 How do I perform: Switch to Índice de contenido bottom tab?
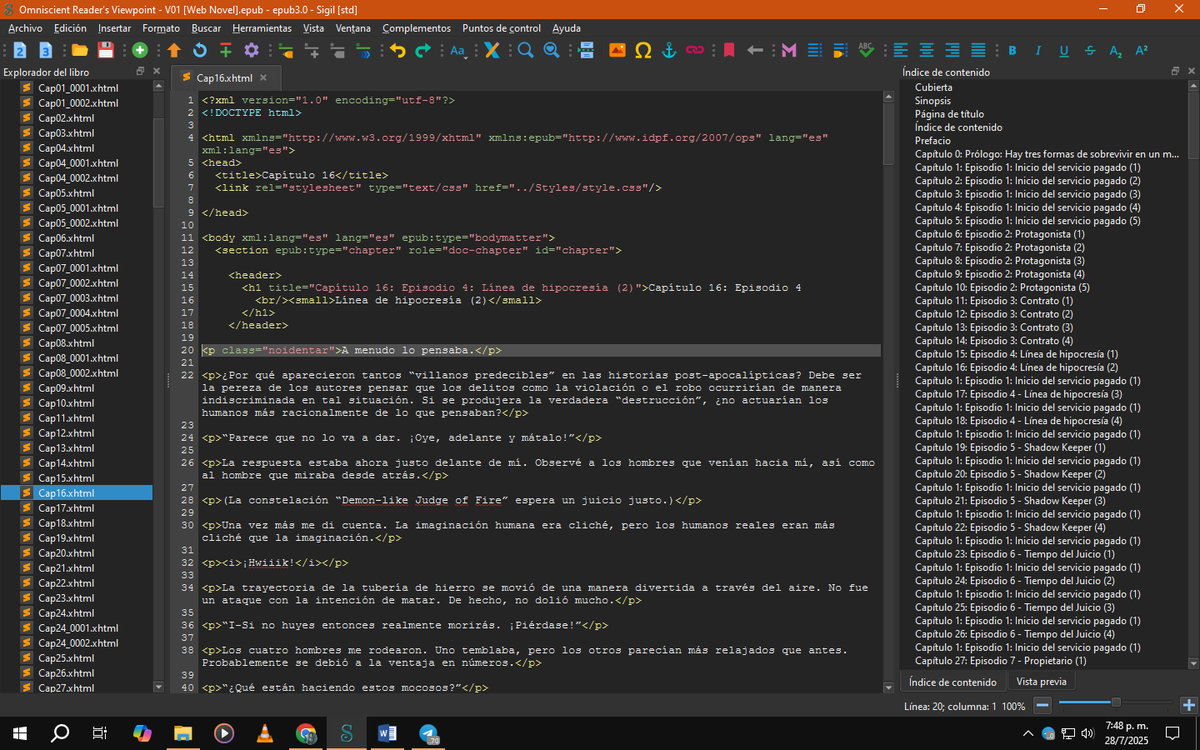[953, 682]
